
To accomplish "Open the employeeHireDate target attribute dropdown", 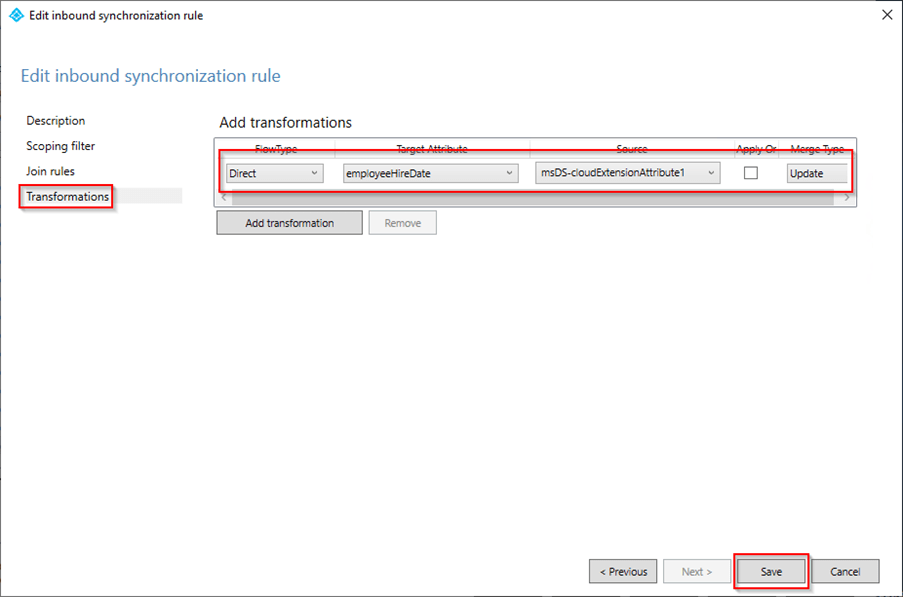I will coord(430,173).
